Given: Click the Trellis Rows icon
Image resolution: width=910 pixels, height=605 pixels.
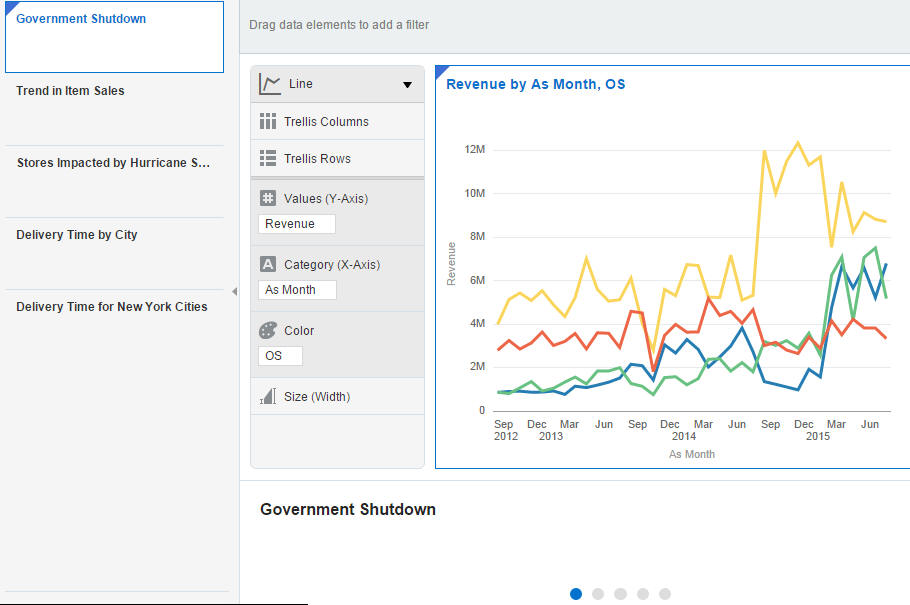Looking at the screenshot, I should tap(268, 159).
